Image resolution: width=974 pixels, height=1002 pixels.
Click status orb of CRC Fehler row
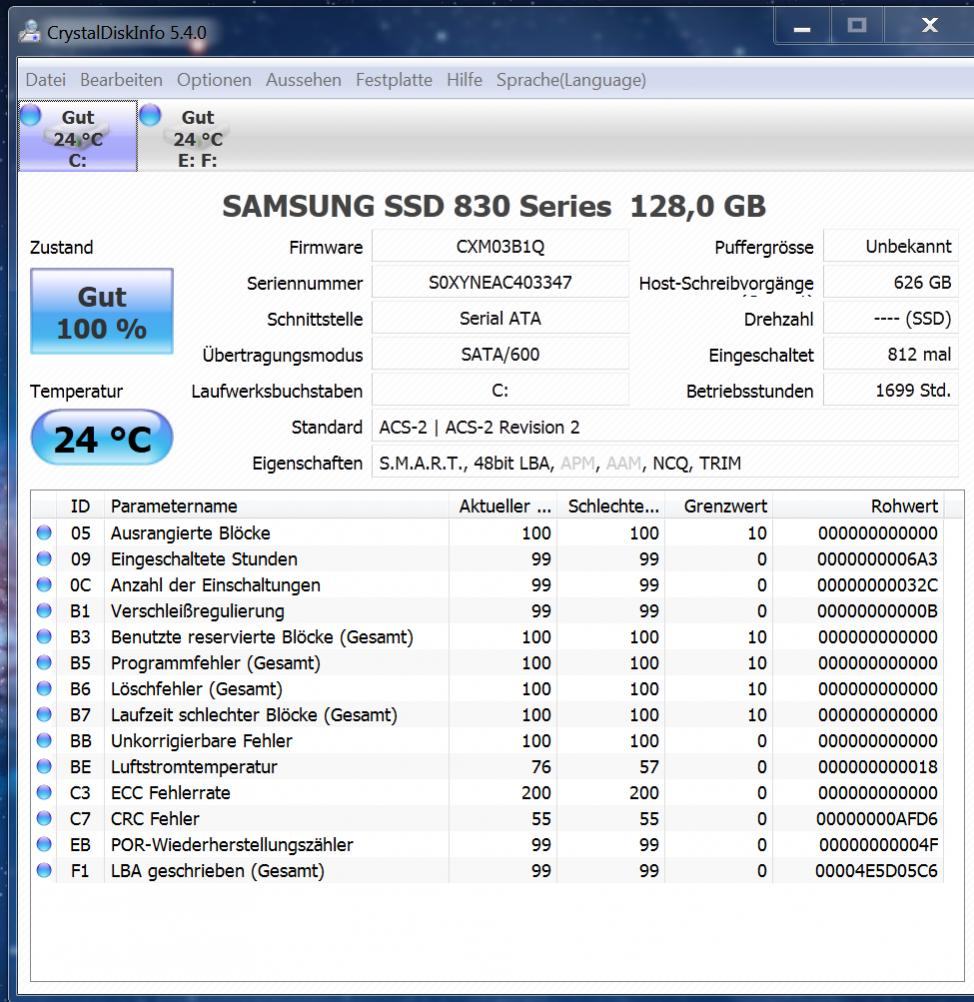44,819
